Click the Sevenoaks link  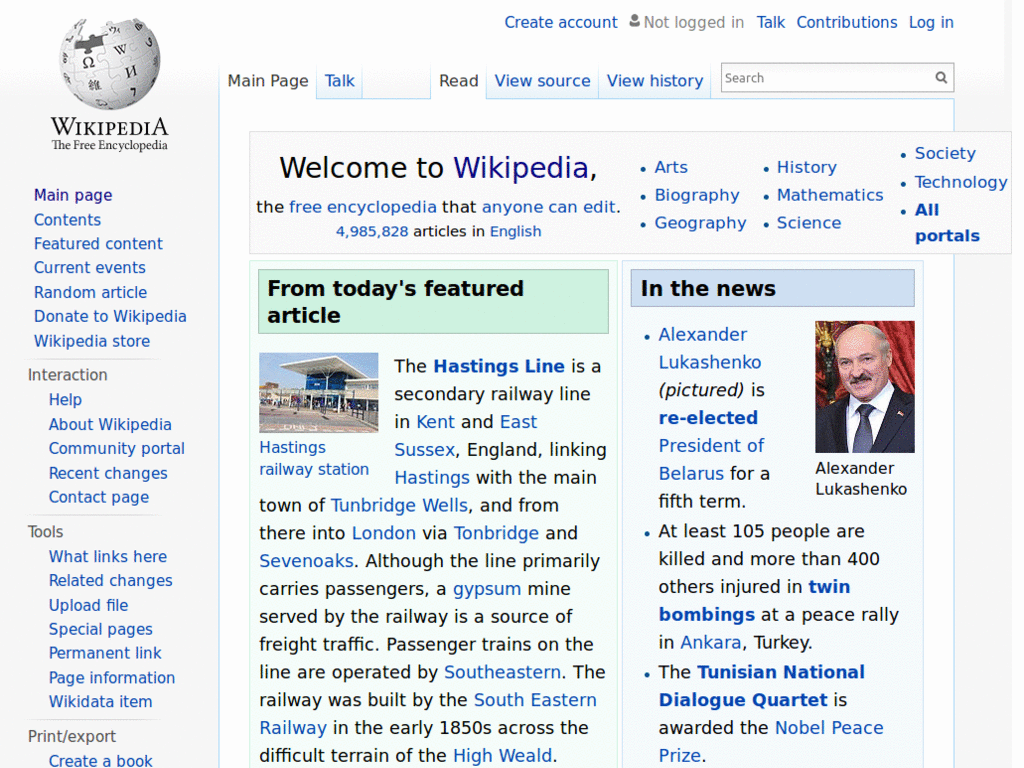tap(306, 561)
